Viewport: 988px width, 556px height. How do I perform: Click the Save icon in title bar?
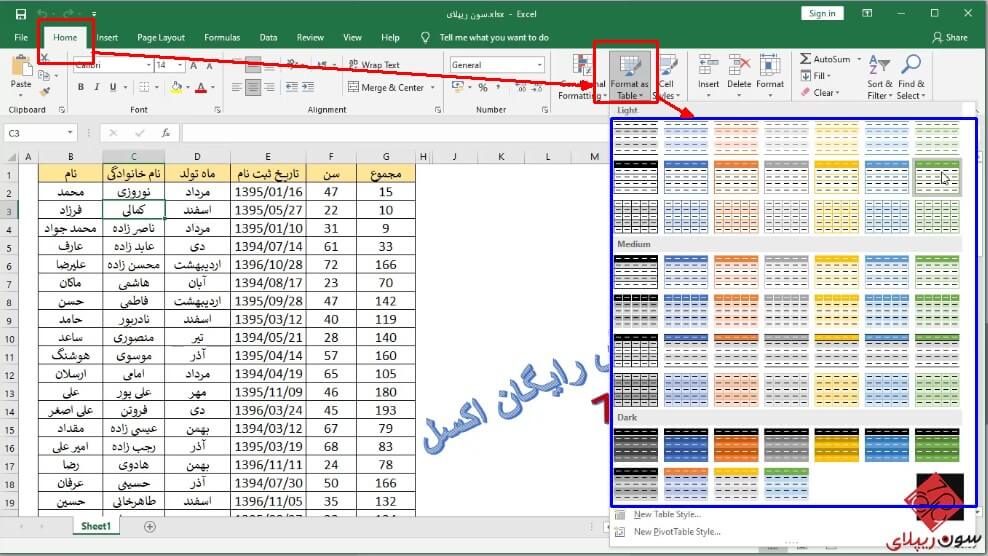click(x=21, y=13)
